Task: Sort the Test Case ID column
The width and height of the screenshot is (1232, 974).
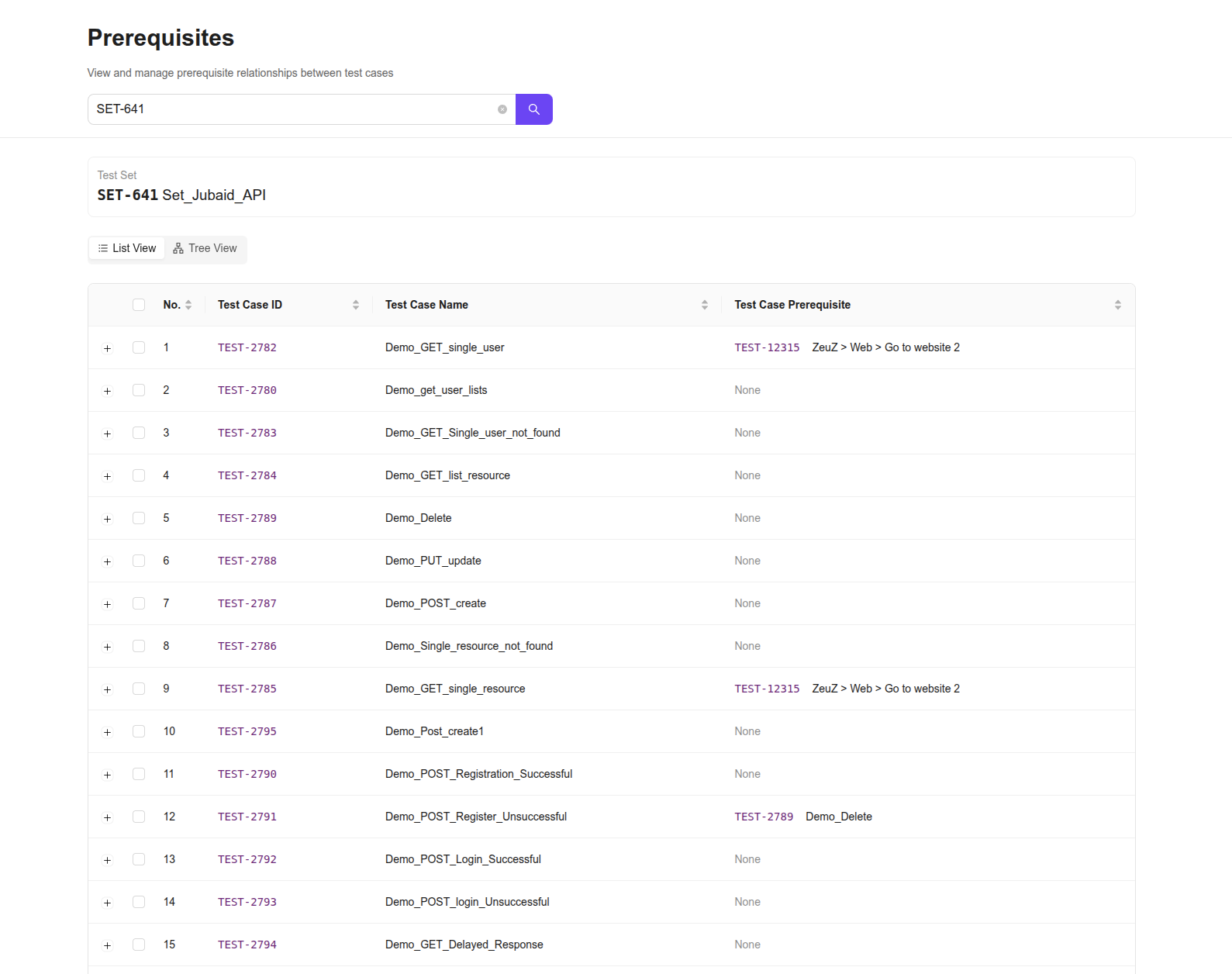Action: pyautogui.click(x=356, y=305)
